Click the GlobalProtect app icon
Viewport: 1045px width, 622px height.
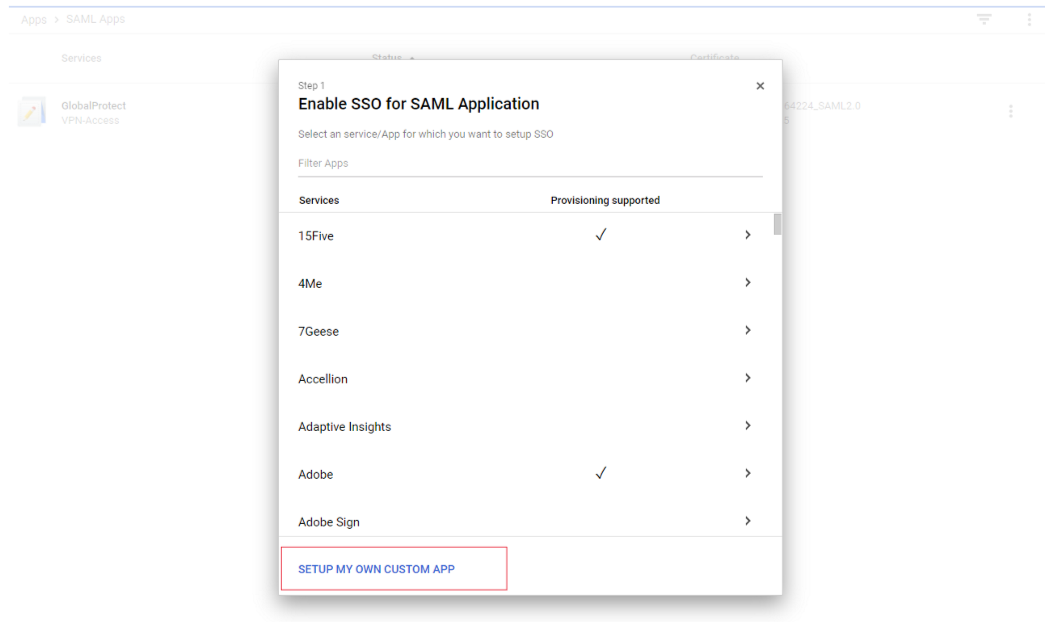point(32,112)
